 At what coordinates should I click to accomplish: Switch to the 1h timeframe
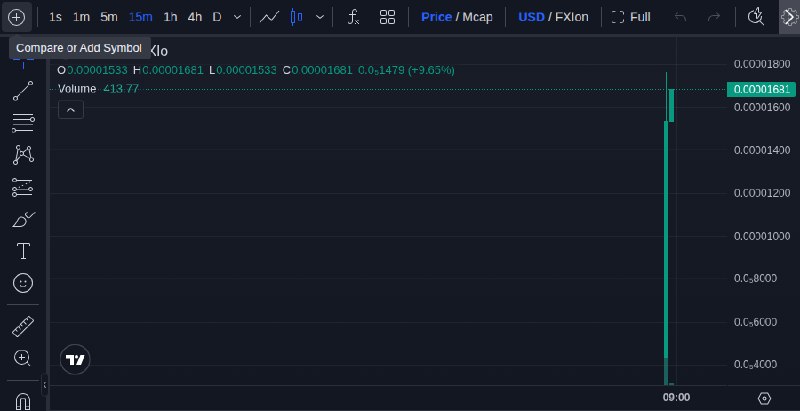click(x=170, y=17)
